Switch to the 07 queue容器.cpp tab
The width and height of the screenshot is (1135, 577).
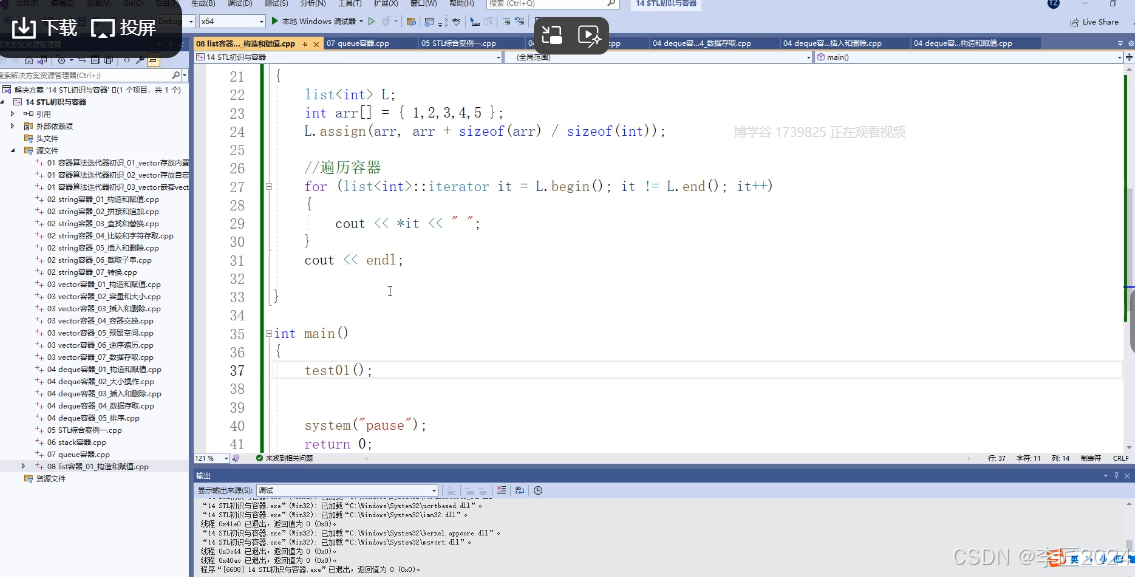coord(358,43)
